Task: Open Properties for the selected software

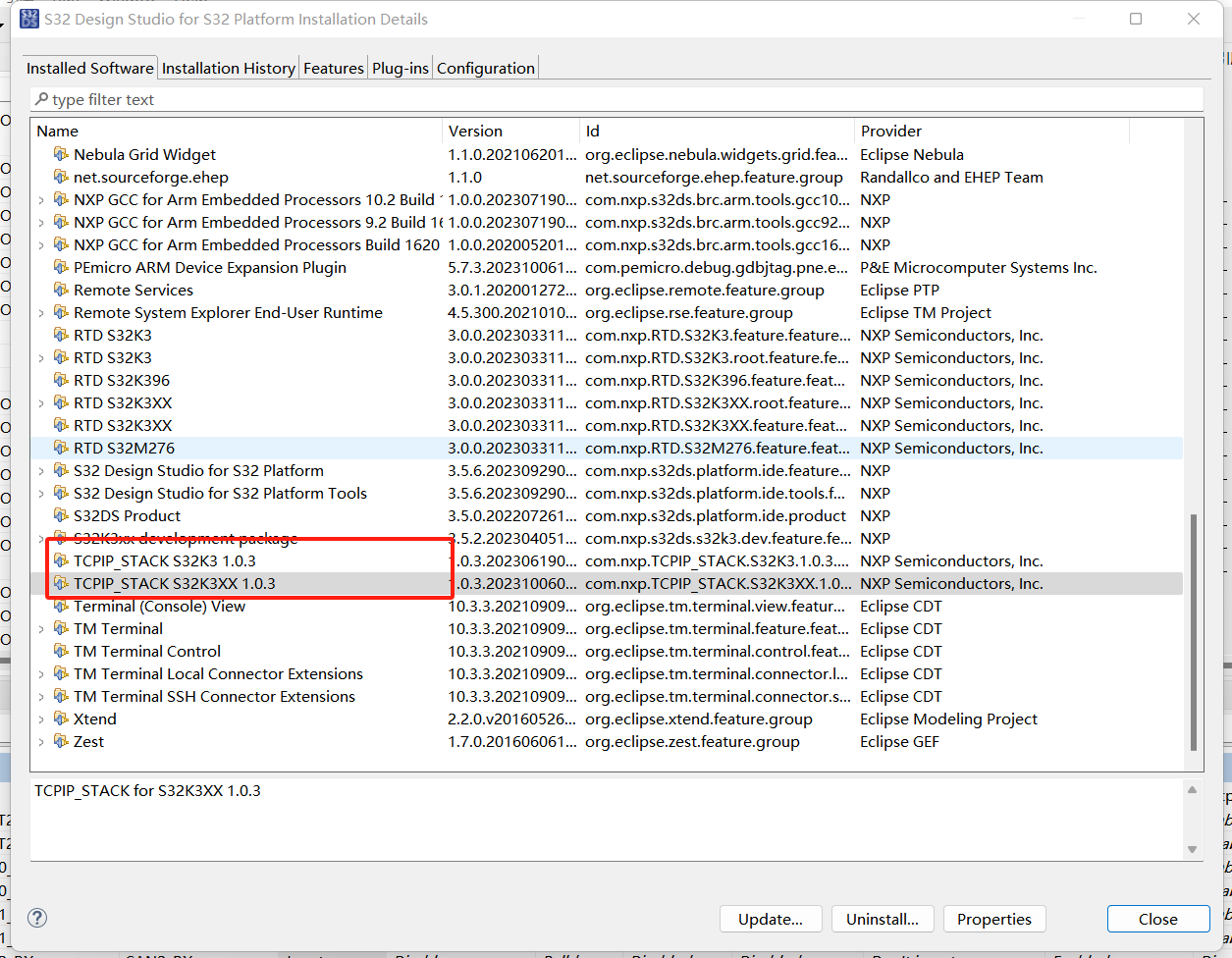Action: [x=993, y=919]
